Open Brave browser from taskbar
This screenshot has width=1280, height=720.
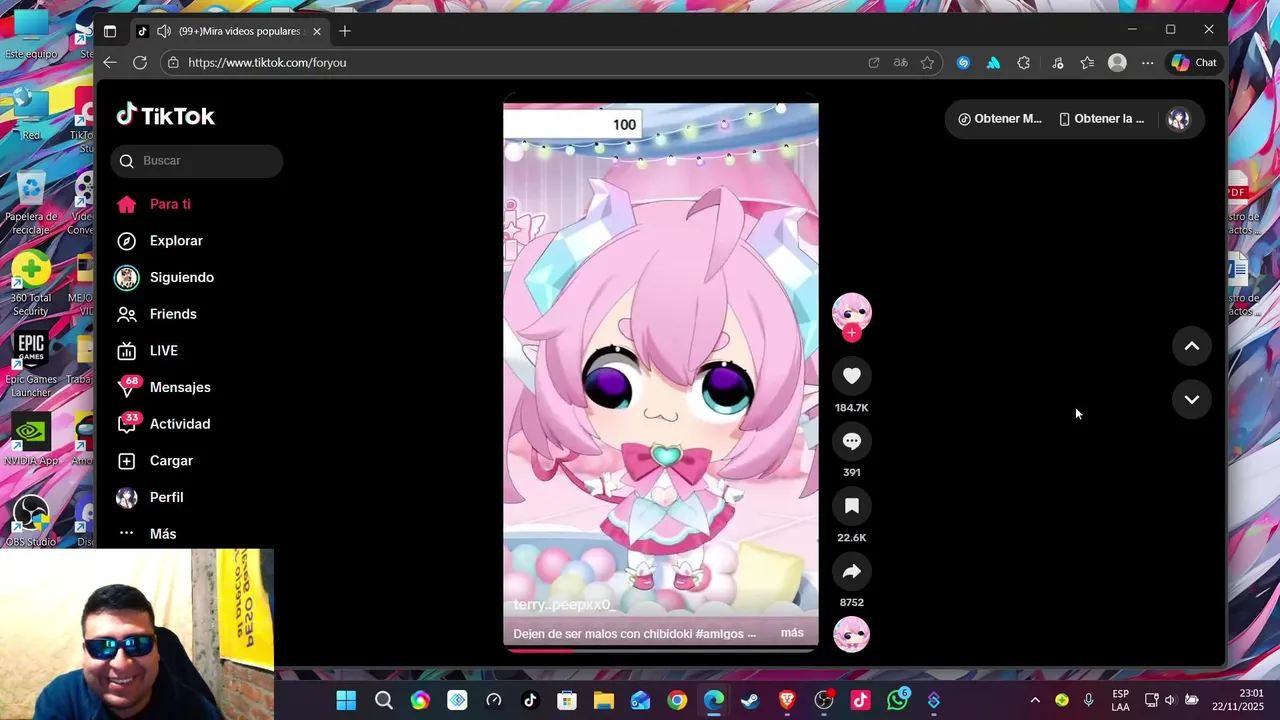787,700
